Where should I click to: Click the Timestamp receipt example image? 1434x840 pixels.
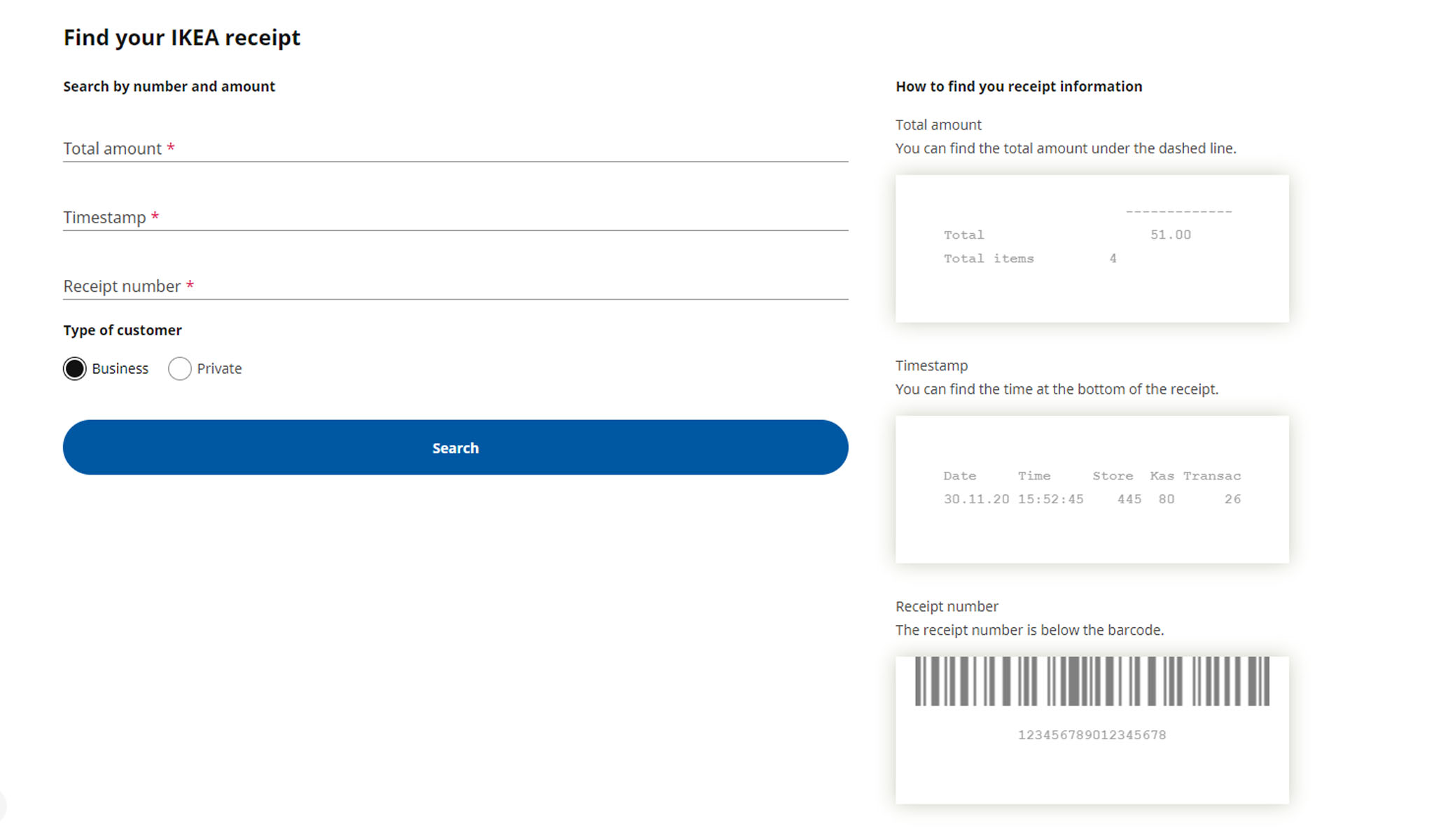tap(1091, 489)
